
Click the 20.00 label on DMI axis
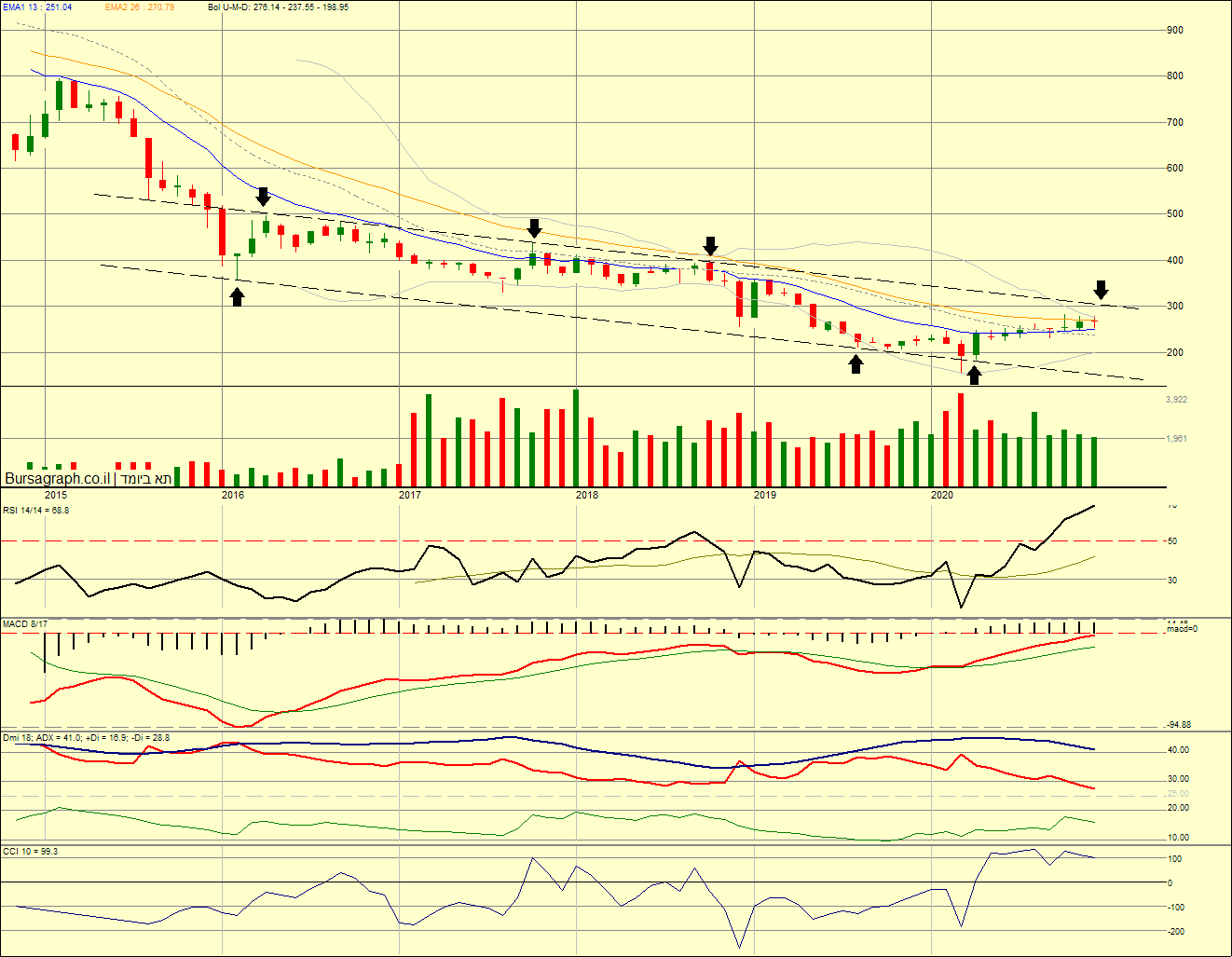[1178, 808]
